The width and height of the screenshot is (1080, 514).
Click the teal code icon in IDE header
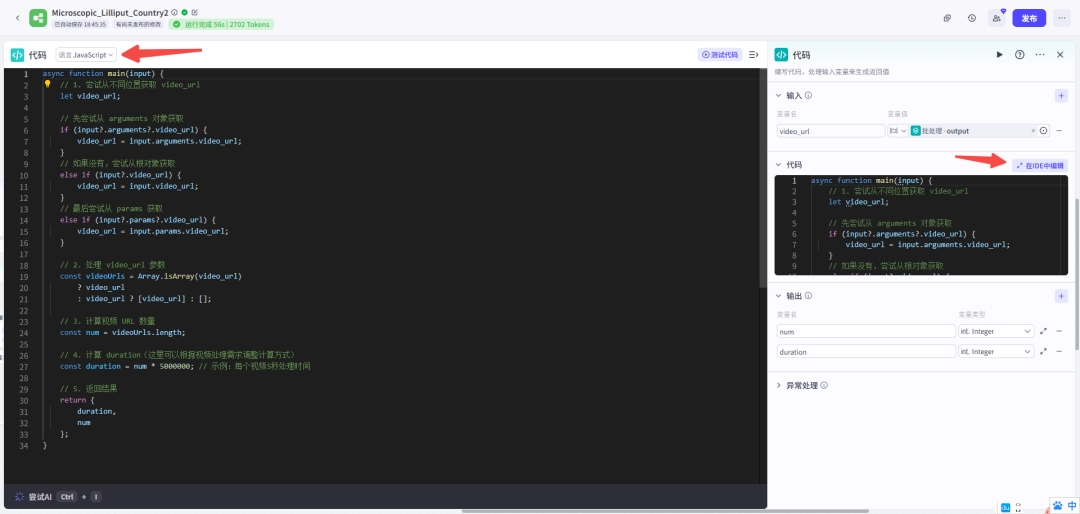[17, 54]
